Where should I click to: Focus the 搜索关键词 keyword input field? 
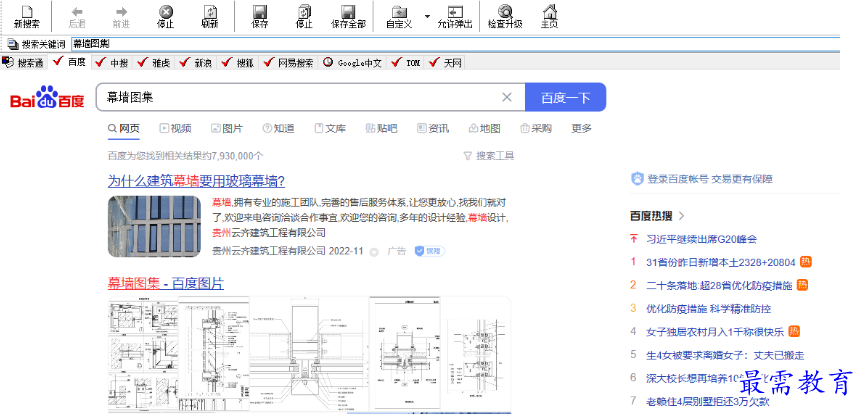click(455, 44)
